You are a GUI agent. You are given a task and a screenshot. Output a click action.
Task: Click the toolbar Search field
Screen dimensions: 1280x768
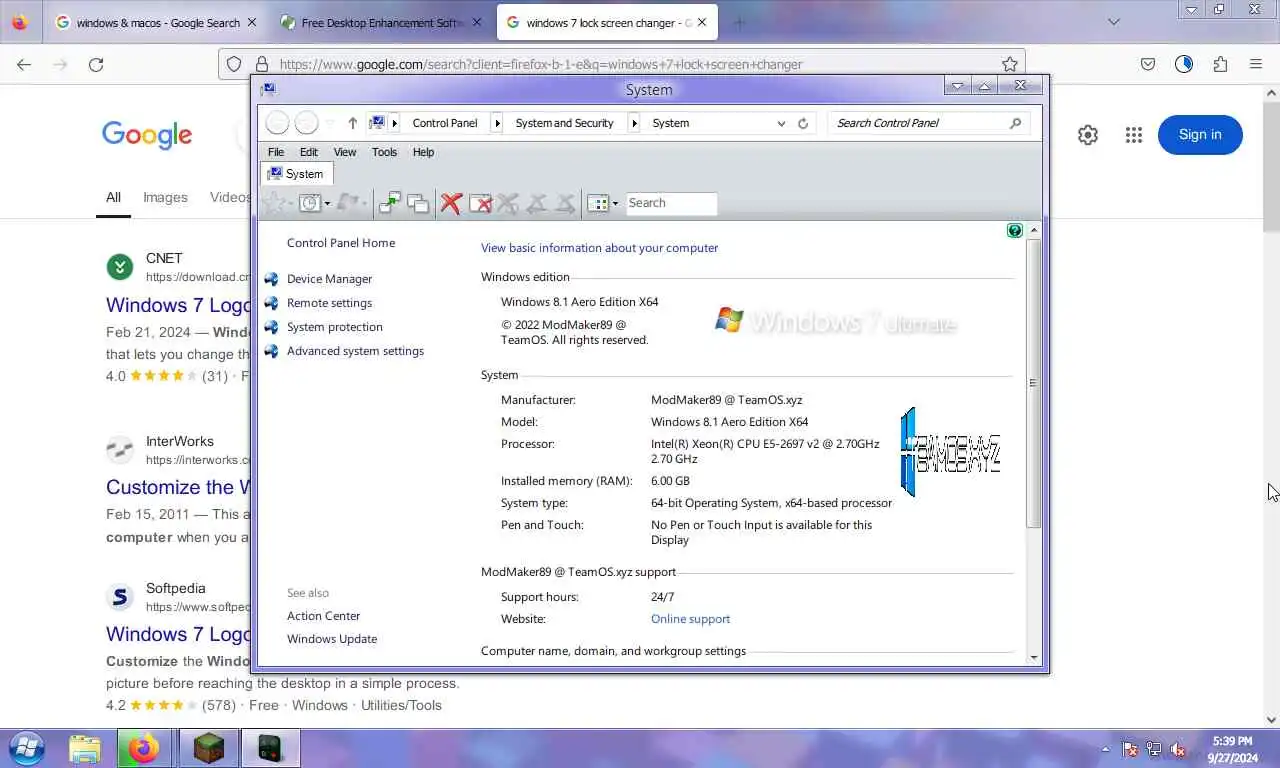coord(671,203)
